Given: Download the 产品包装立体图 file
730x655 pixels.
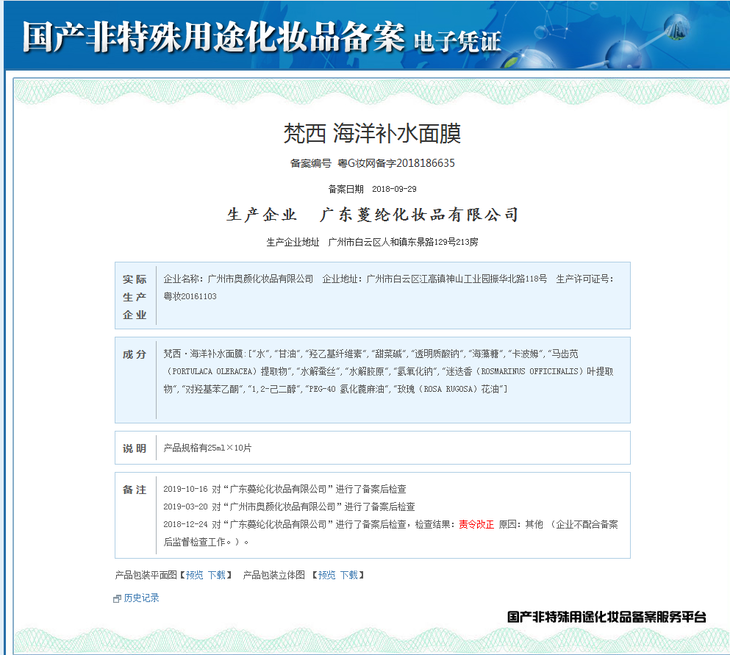Looking at the screenshot, I should [x=349, y=575].
